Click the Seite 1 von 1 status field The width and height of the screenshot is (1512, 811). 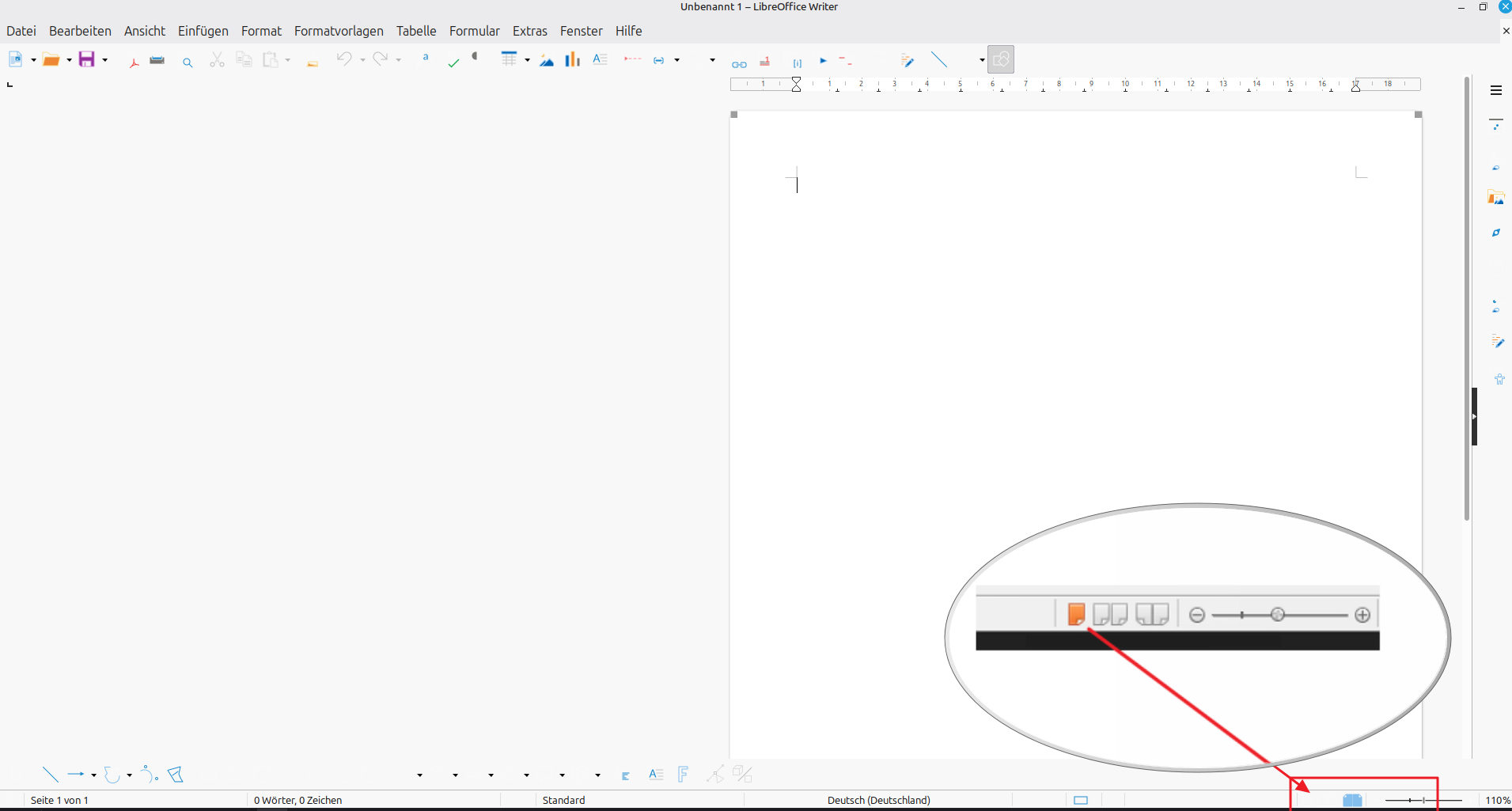(59, 801)
